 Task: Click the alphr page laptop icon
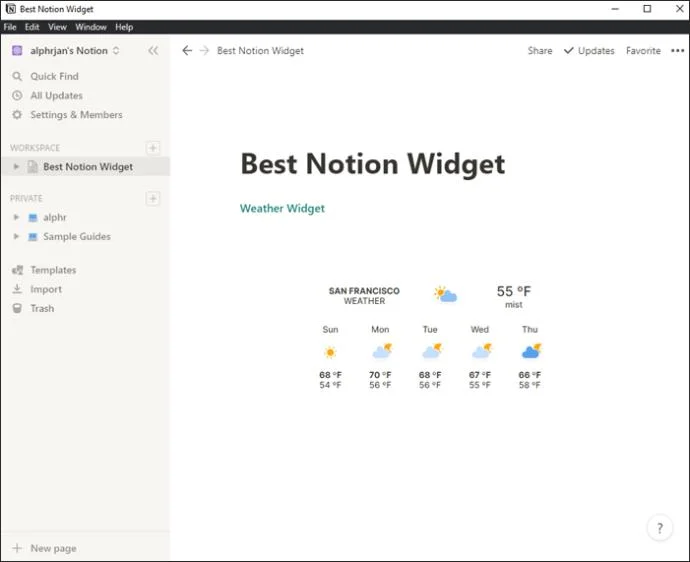point(33,217)
